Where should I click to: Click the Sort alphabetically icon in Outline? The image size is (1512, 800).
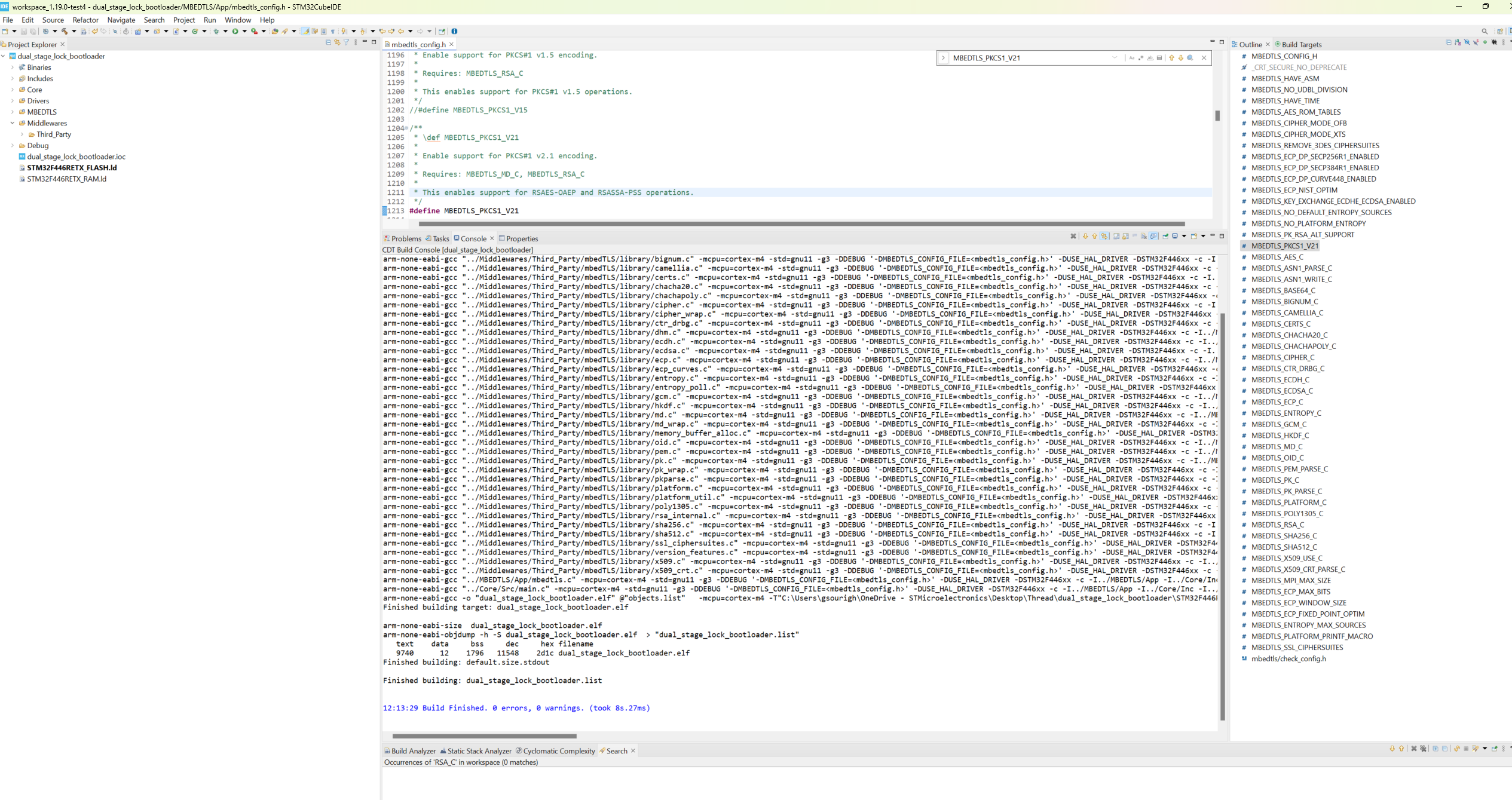pos(1458,42)
